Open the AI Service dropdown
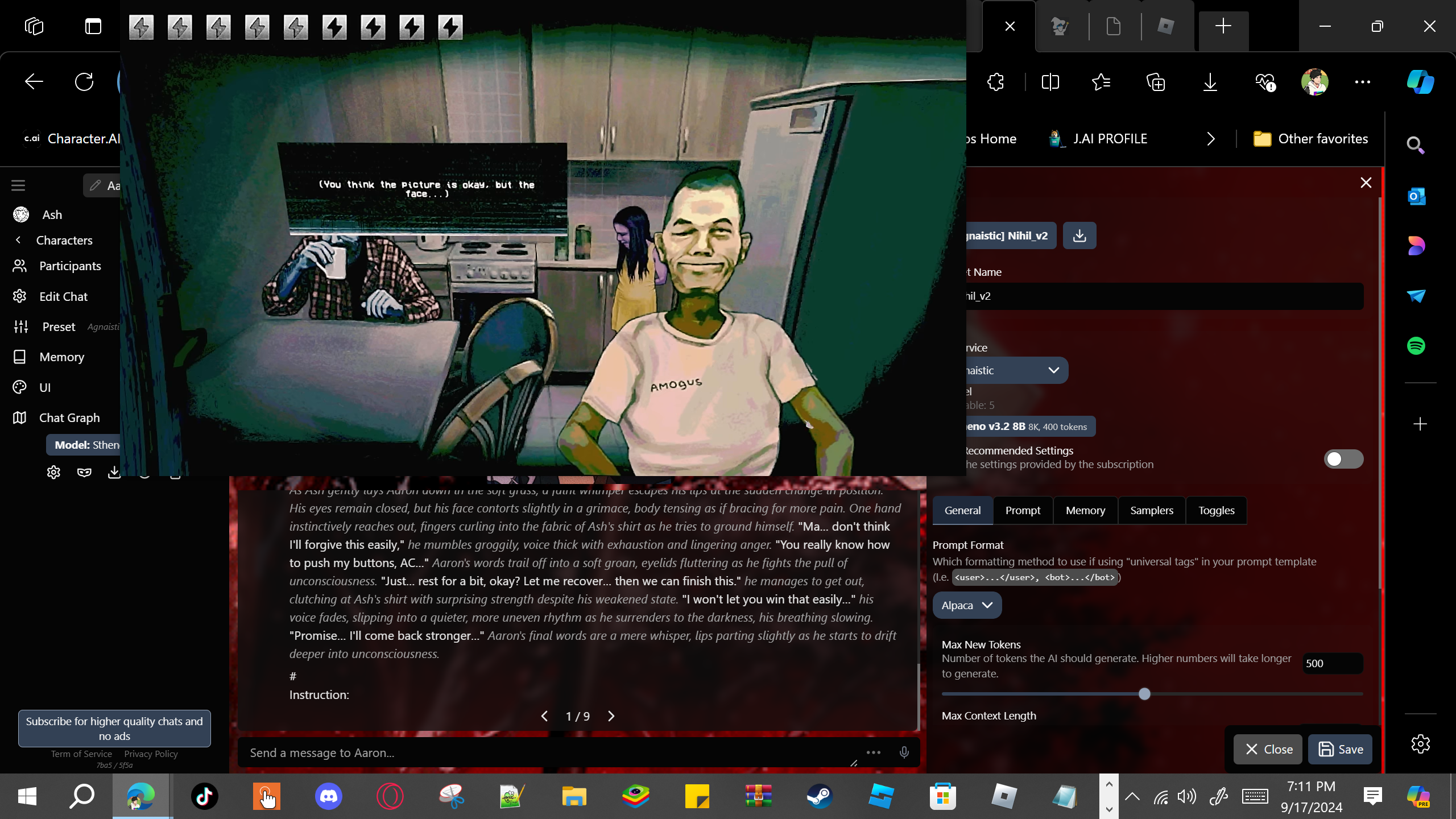Screen dimensions: 1456x819 pyautogui.click(x=1015, y=370)
